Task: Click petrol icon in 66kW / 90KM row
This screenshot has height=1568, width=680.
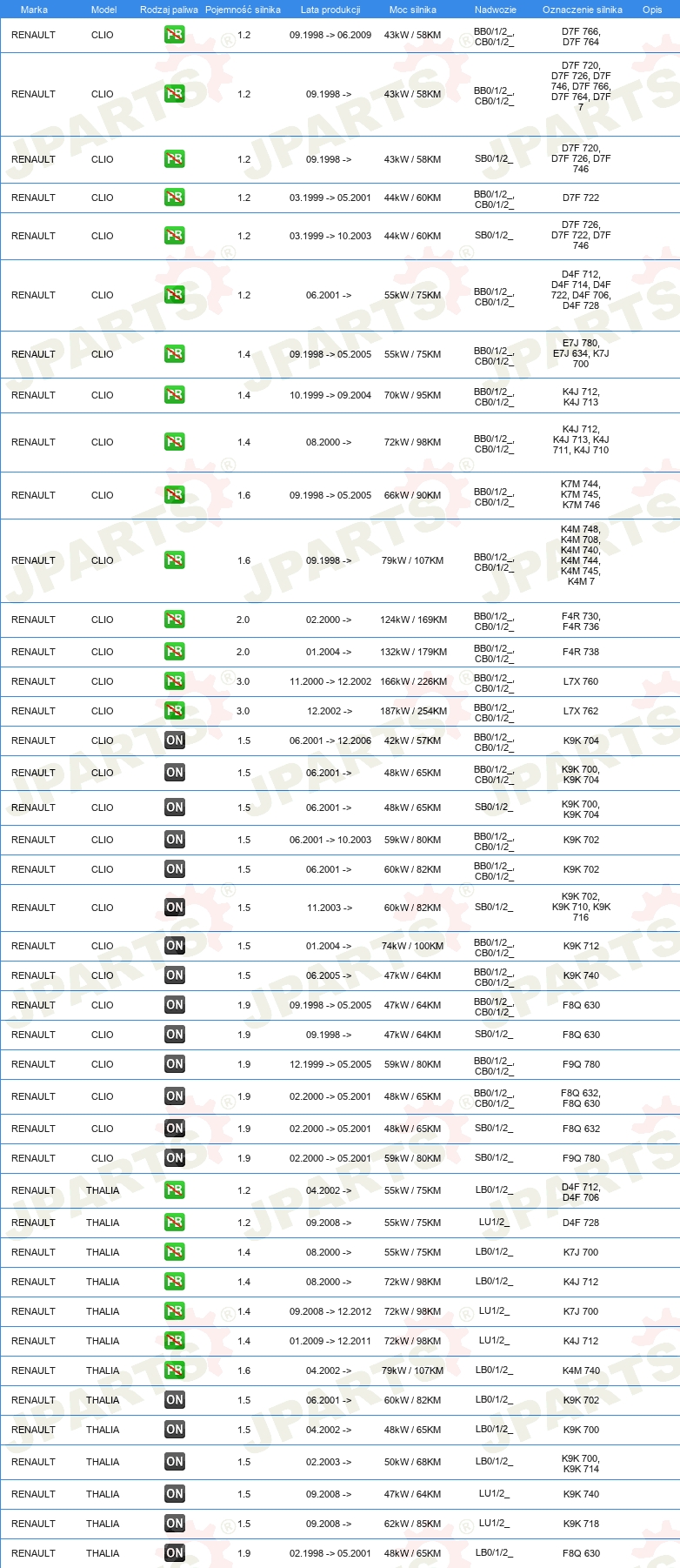Action: point(175,495)
